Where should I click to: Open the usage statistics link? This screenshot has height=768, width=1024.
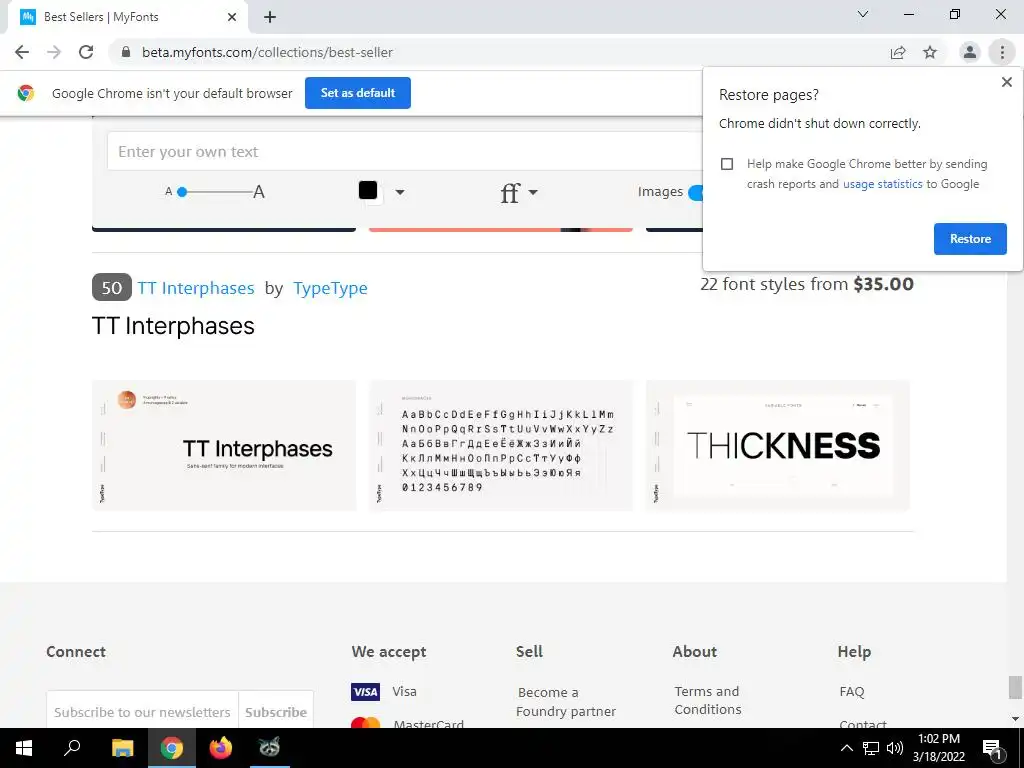(882, 184)
